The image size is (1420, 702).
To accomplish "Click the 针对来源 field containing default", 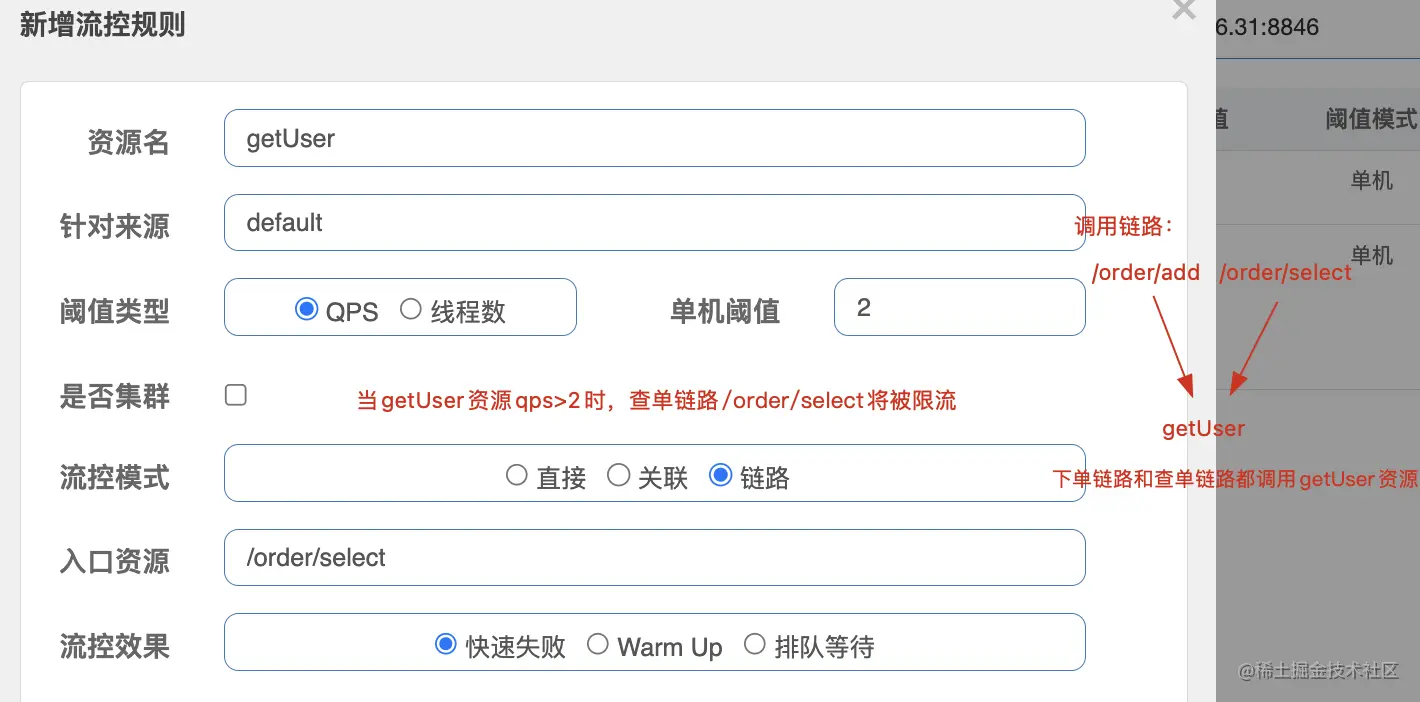I will [x=654, y=222].
